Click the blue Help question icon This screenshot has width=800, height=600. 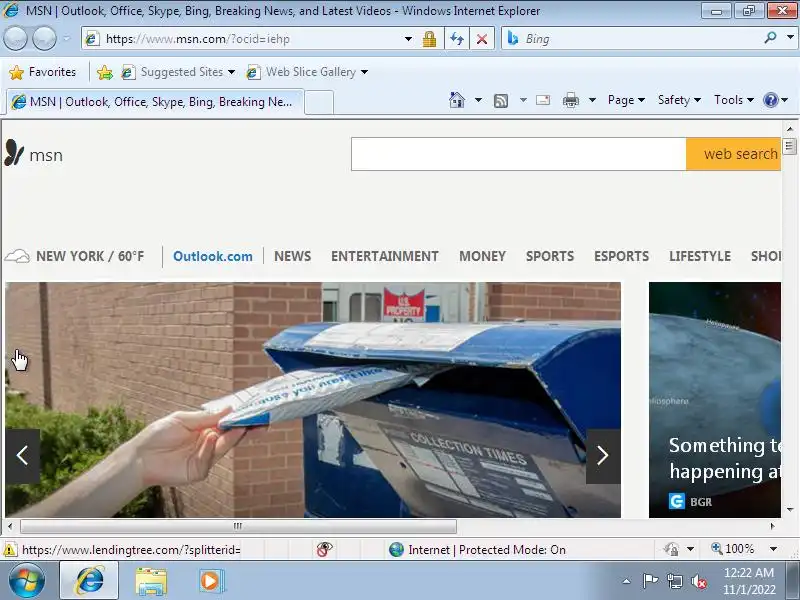(x=770, y=100)
